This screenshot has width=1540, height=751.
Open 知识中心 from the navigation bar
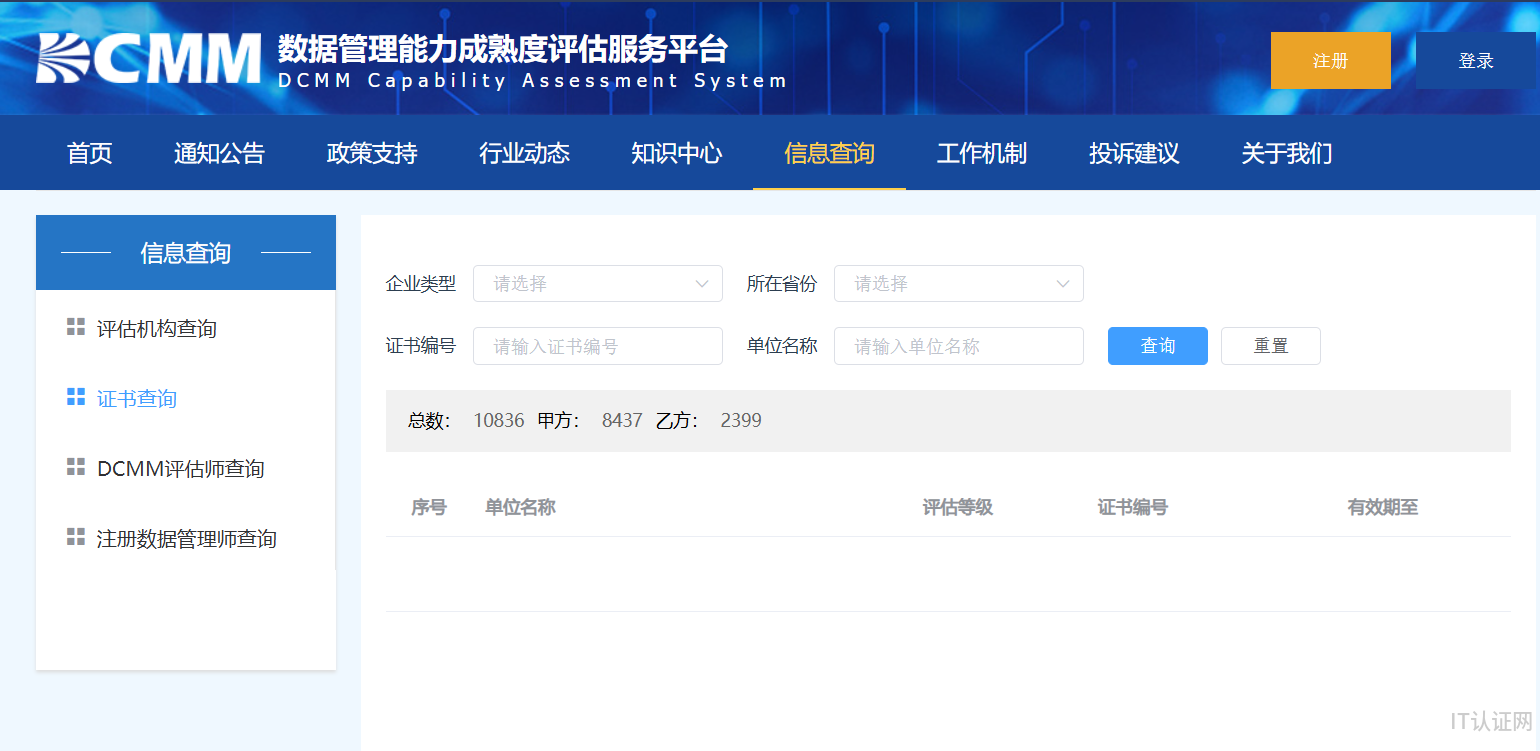677,153
